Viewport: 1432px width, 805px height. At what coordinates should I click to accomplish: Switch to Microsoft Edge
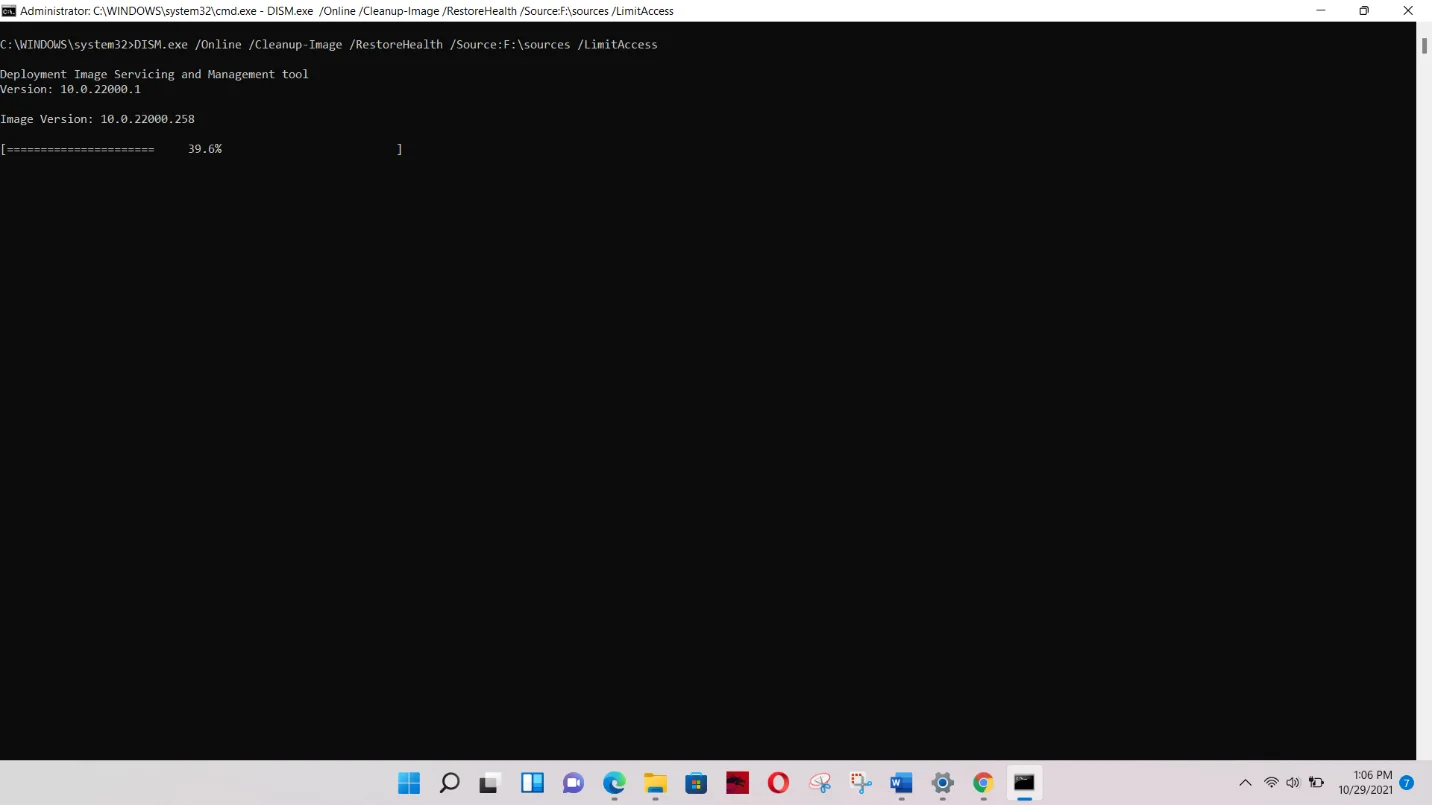(614, 783)
